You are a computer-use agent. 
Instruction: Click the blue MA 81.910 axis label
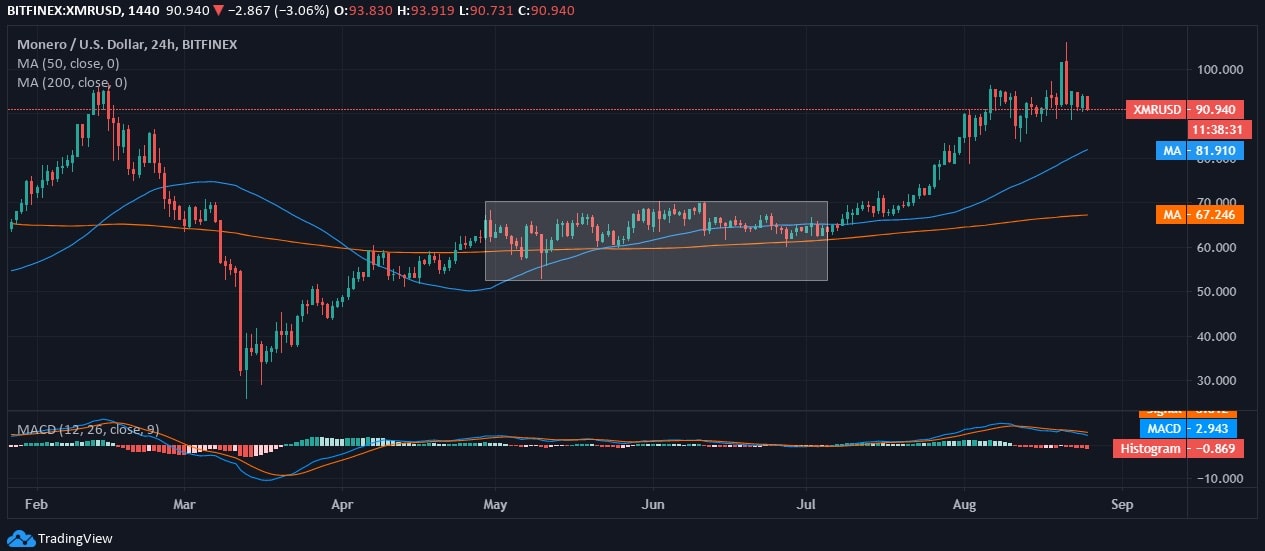click(x=1200, y=151)
